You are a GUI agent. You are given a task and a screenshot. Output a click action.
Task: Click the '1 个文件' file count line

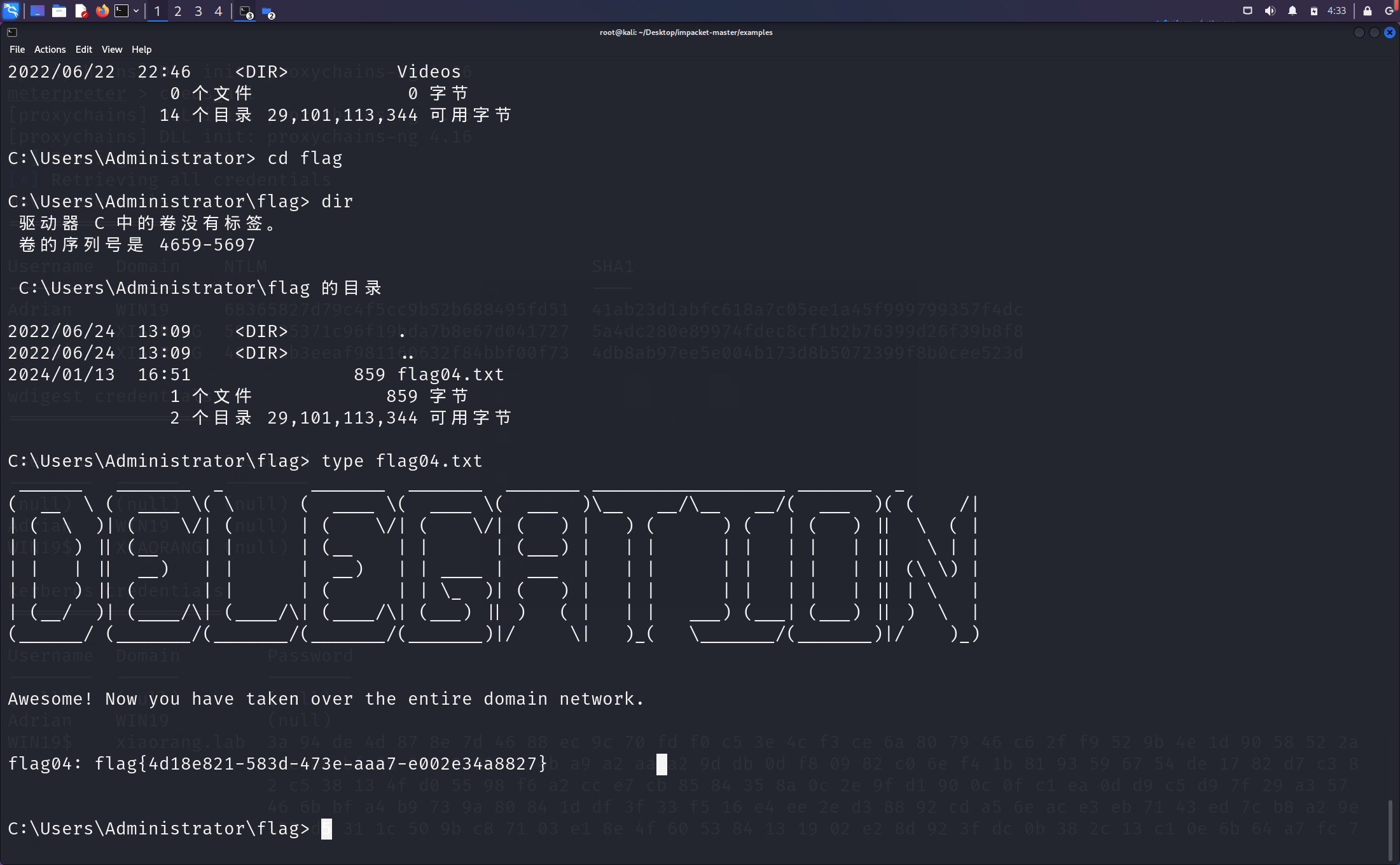[x=319, y=396]
